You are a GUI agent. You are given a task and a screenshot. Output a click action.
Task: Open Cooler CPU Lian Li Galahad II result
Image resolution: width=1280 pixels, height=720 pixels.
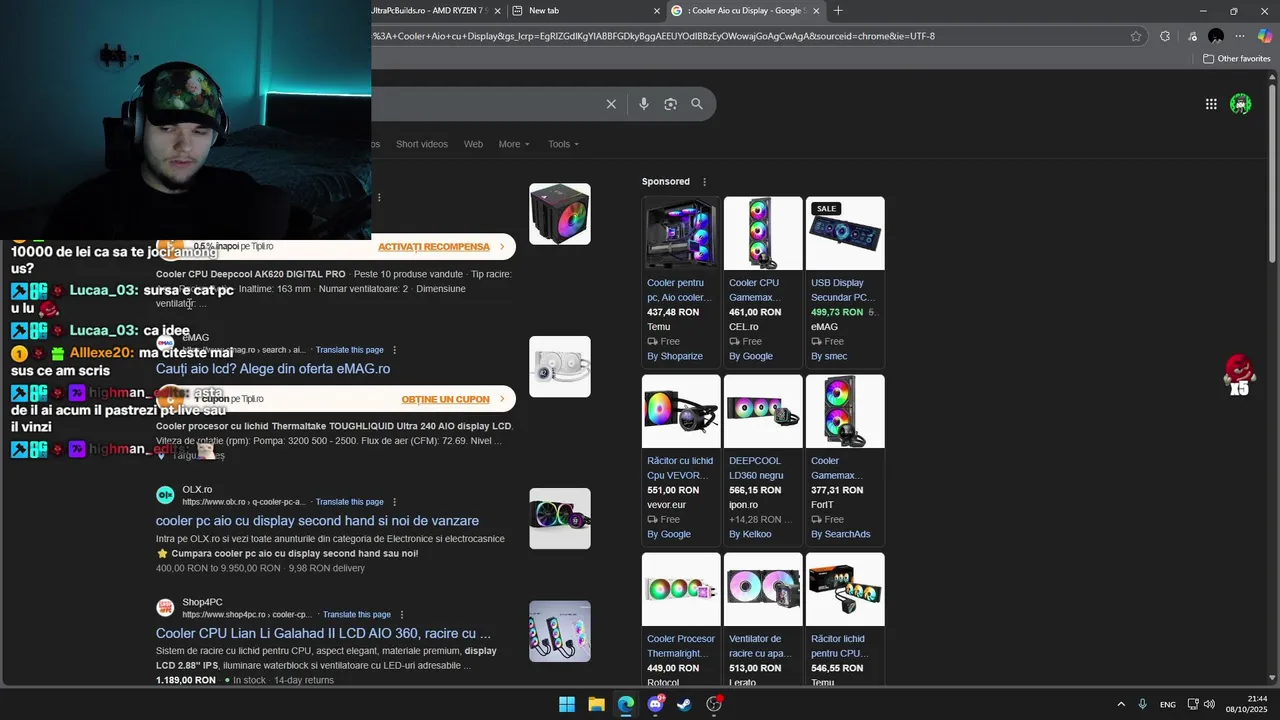click(x=323, y=633)
